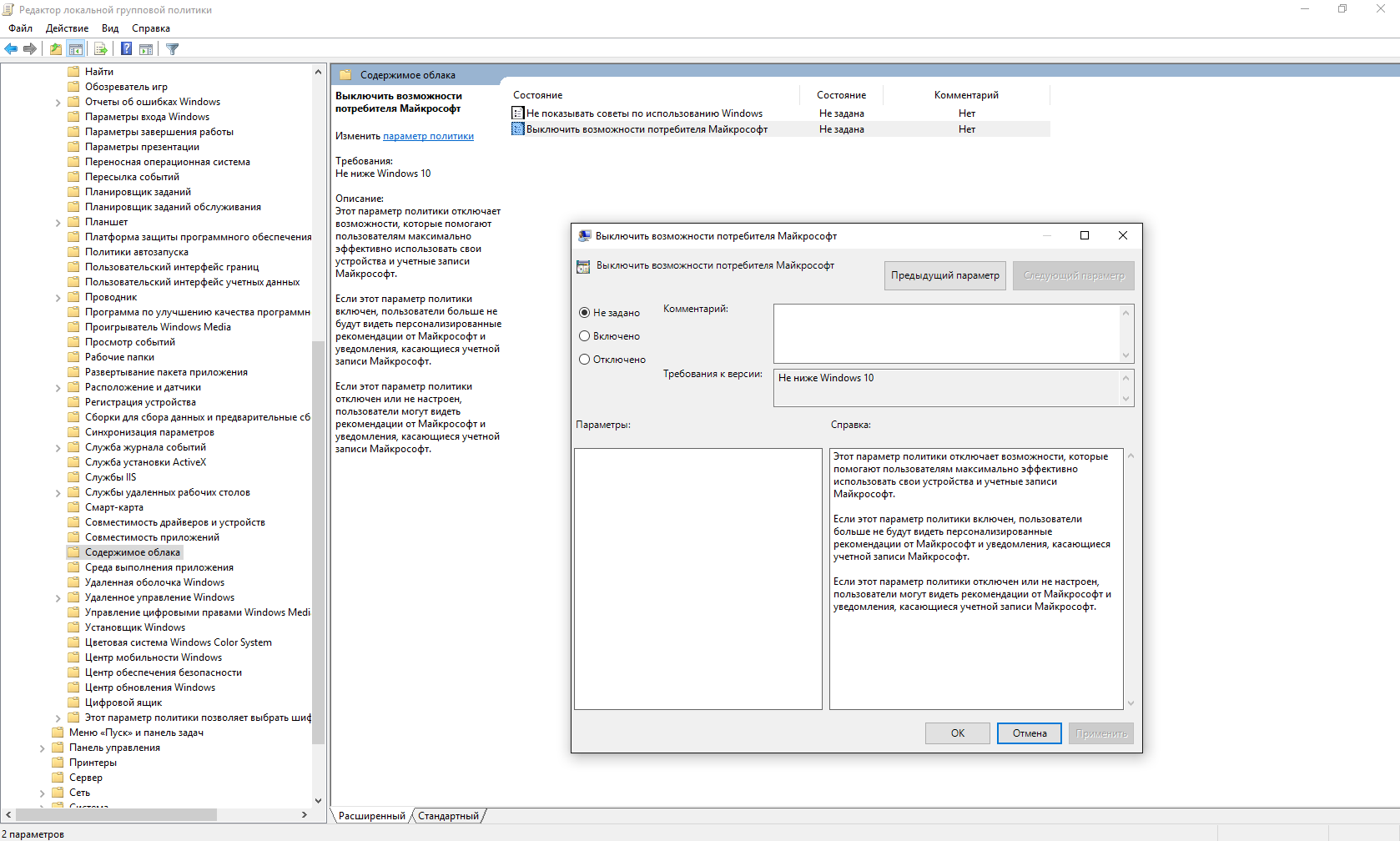Click the help text scrollbar down arrow
Image resolution: width=1400 pixels, height=841 pixels.
coord(1131,703)
